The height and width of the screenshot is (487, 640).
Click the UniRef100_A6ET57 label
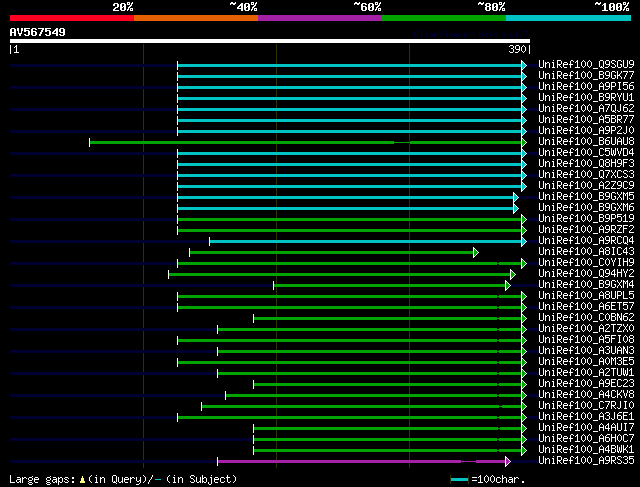coord(586,307)
